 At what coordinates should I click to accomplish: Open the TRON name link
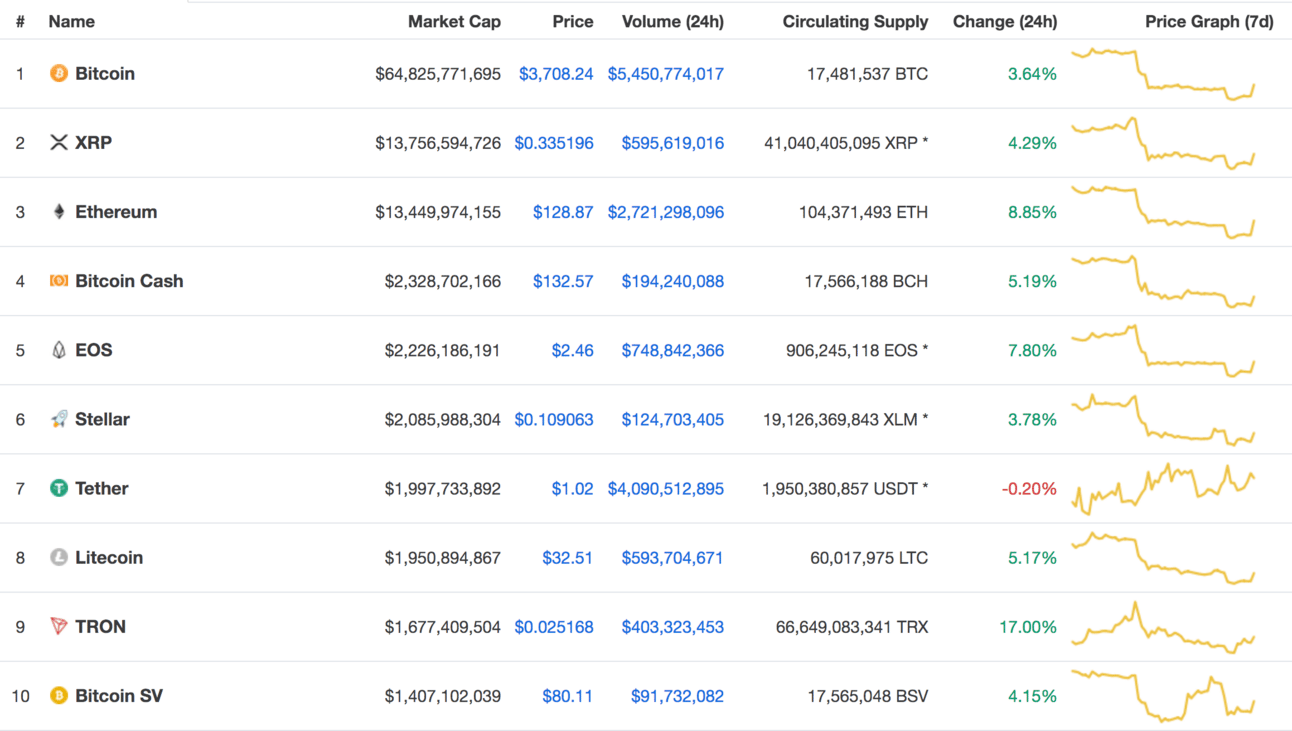pos(101,626)
